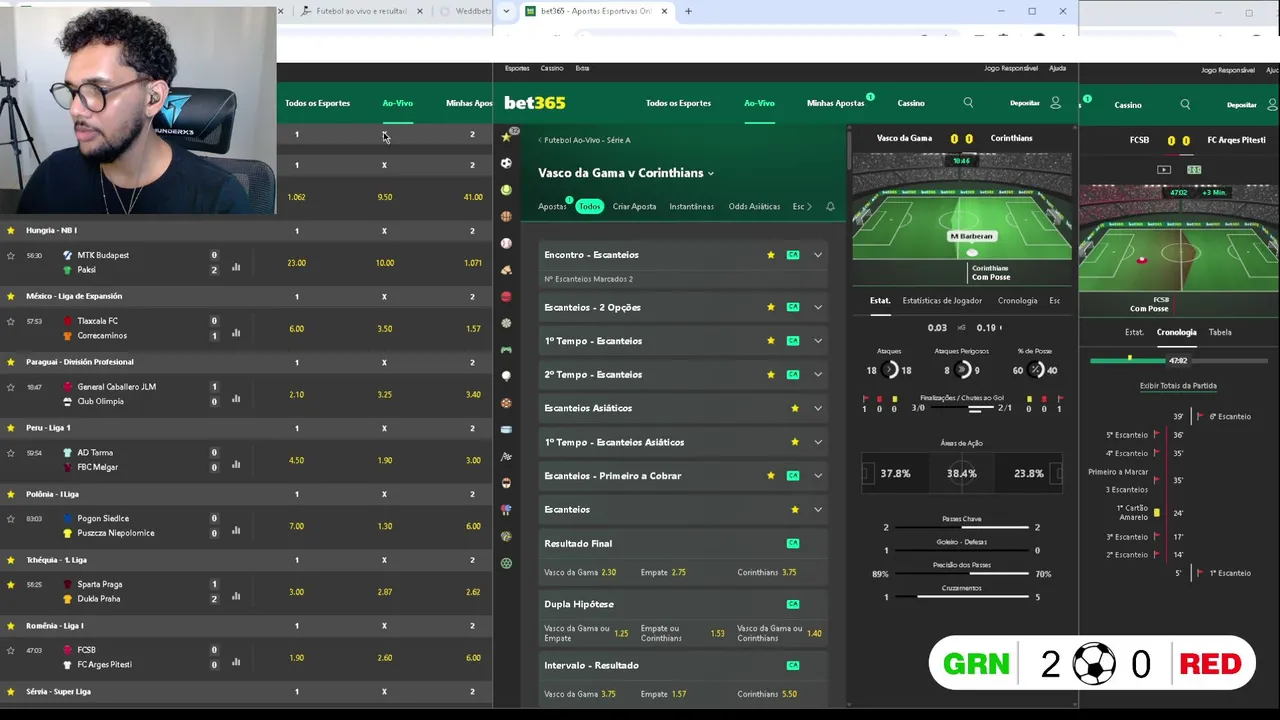Expand the Escanteios - 2 Opções chevron
The height and width of the screenshot is (720, 1280).
point(818,307)
